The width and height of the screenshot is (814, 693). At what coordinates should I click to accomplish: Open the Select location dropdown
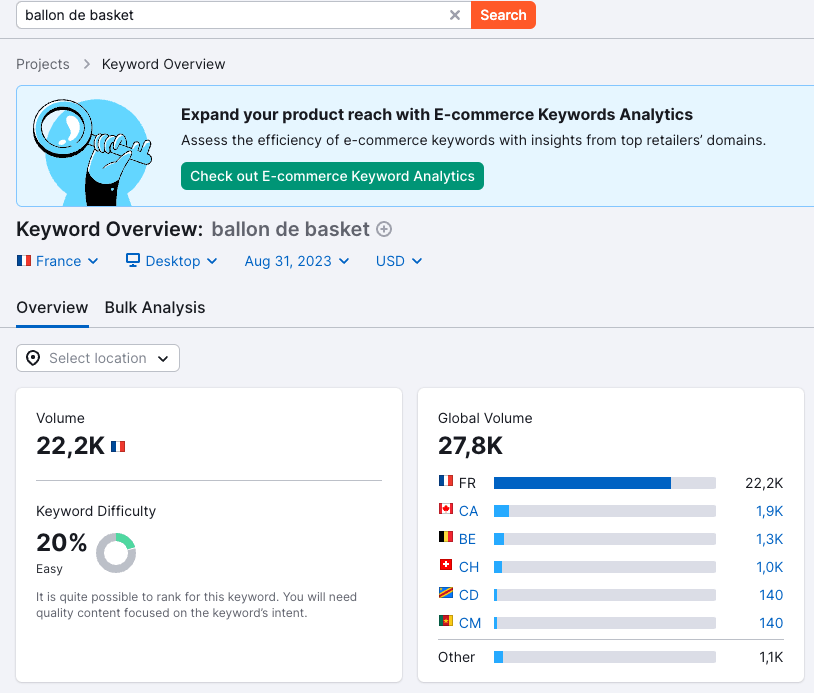[x=98, y=358]
